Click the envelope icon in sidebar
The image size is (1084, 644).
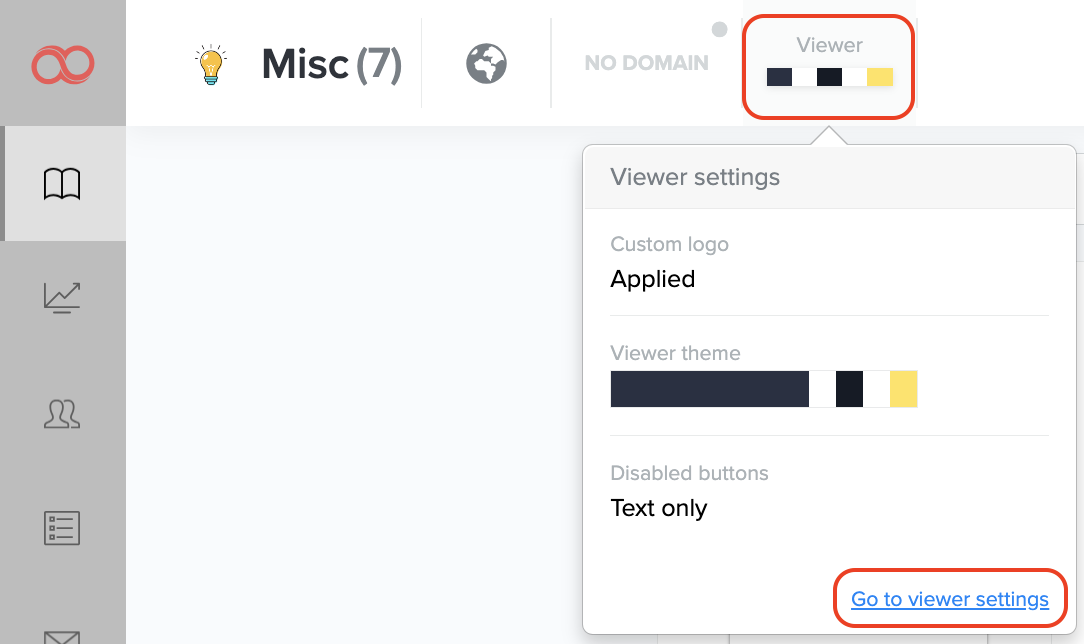click(x=62, y=634)
